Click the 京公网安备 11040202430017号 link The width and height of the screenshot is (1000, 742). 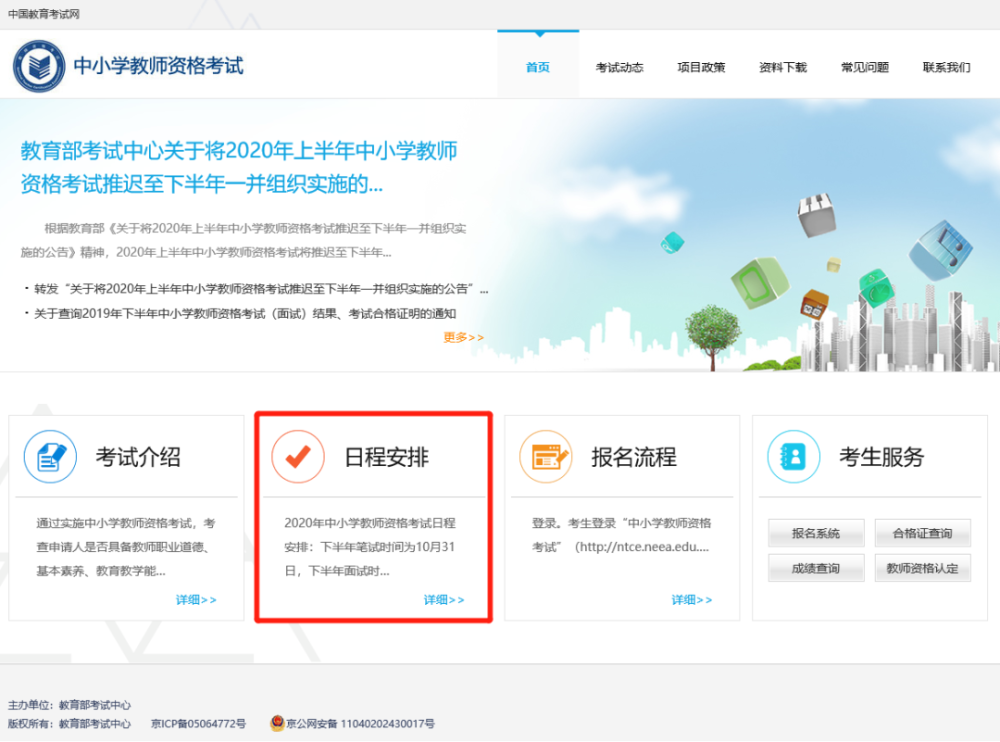[360, 723]
